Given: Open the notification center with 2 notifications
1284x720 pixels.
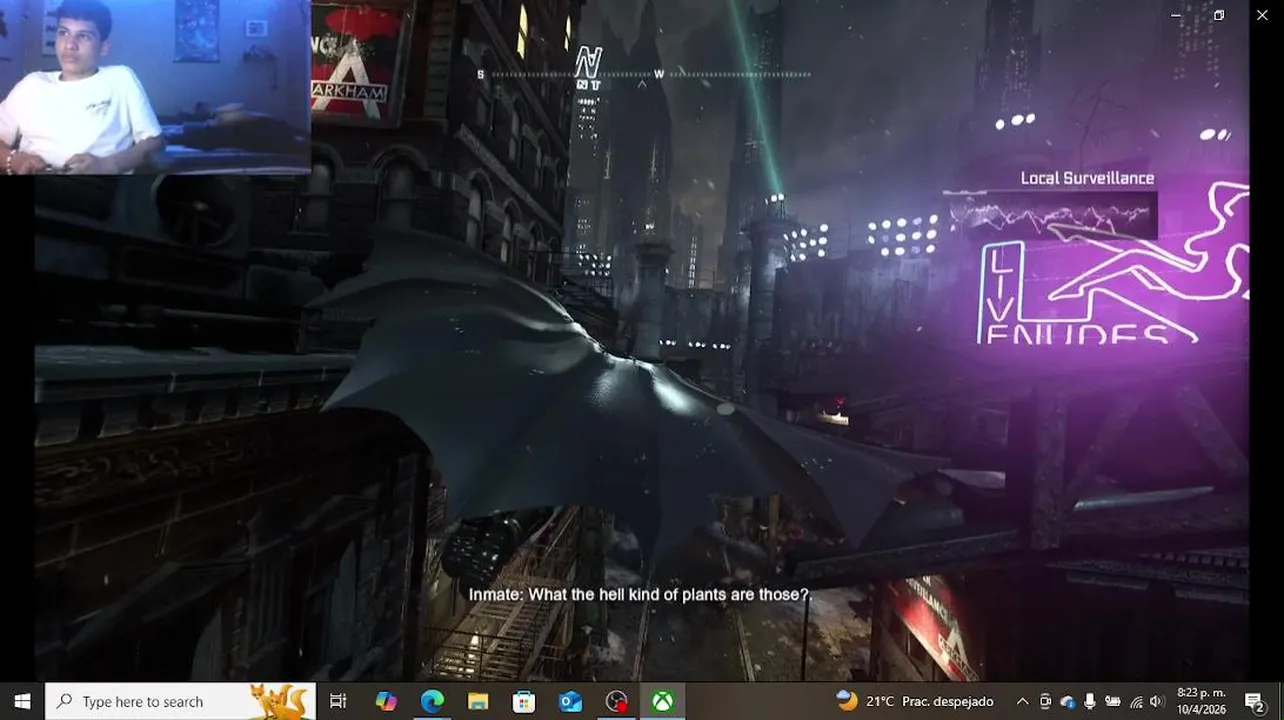Looking at the screenshot, I should (1255, 701).
